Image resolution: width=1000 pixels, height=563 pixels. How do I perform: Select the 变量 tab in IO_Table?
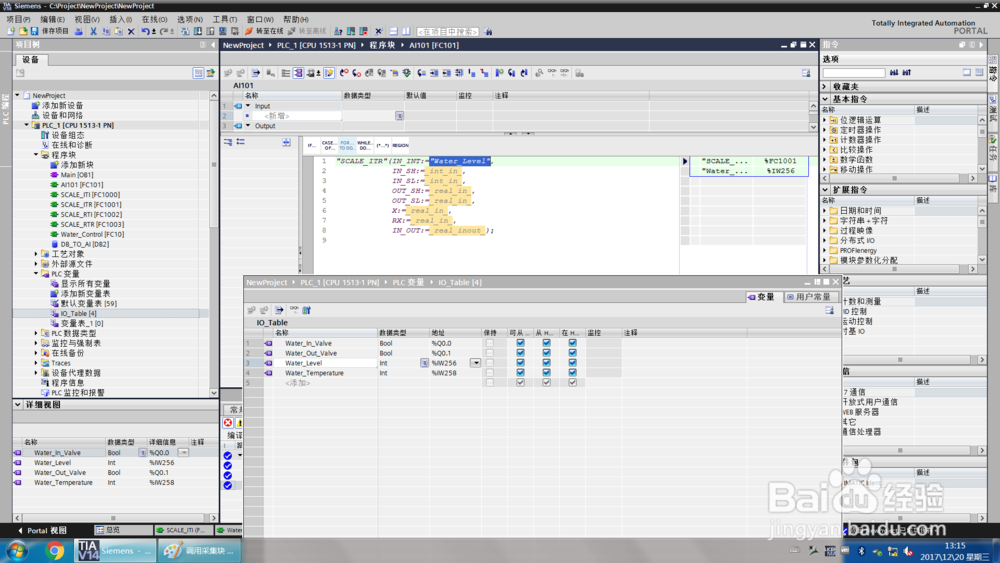click(761, 297)
